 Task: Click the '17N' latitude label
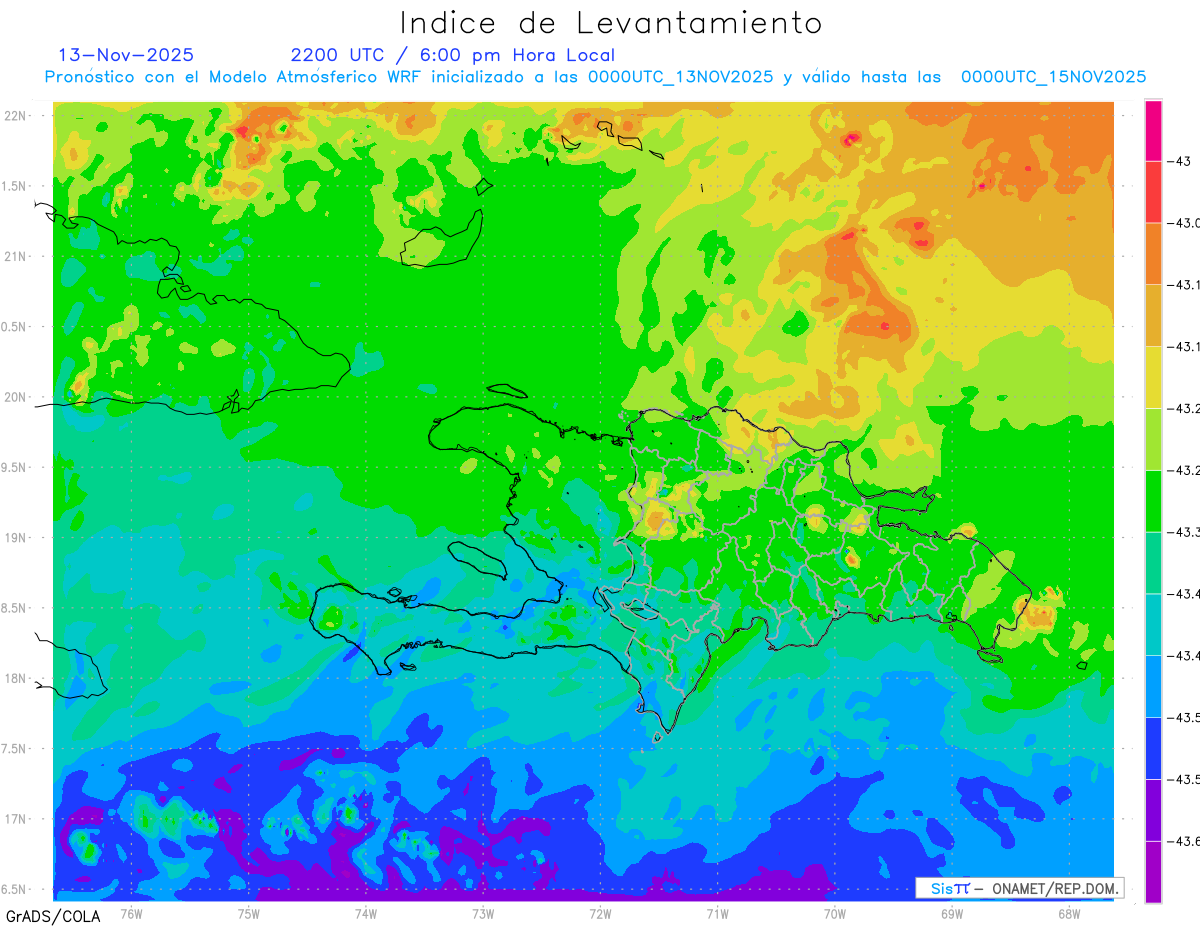pyautogui.click(x=17, y=819)
